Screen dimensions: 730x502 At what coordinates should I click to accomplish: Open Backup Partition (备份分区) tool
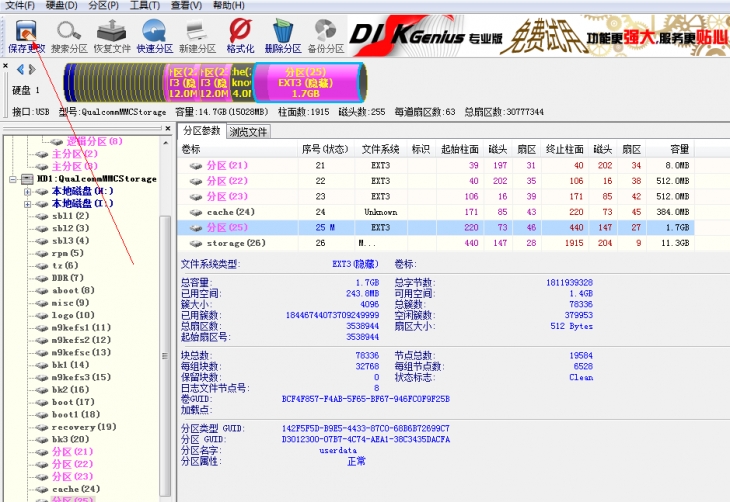point(326,36)
